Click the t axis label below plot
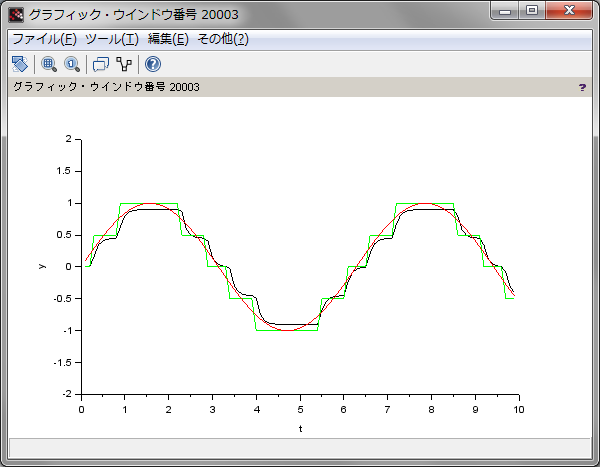Image resolution: width=600 pixels, height=467 pixels. [x=300, y=427]
